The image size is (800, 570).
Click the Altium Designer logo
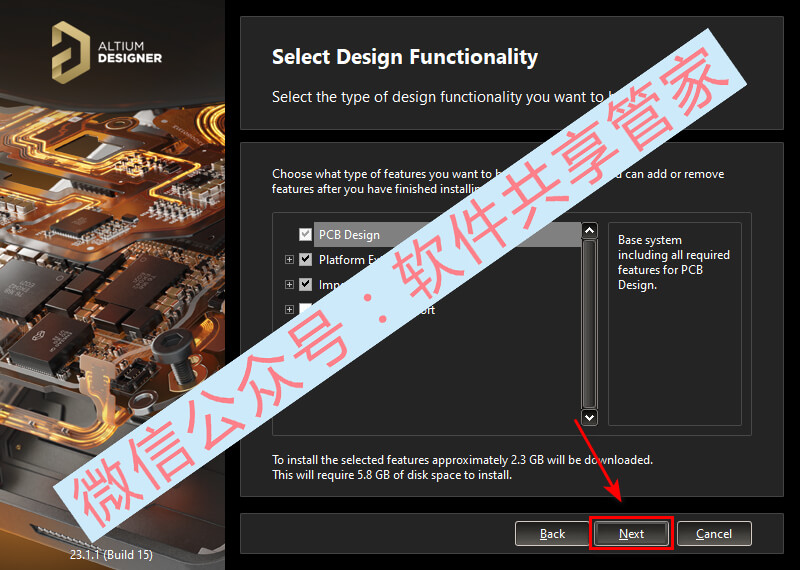tap(107, 53)
